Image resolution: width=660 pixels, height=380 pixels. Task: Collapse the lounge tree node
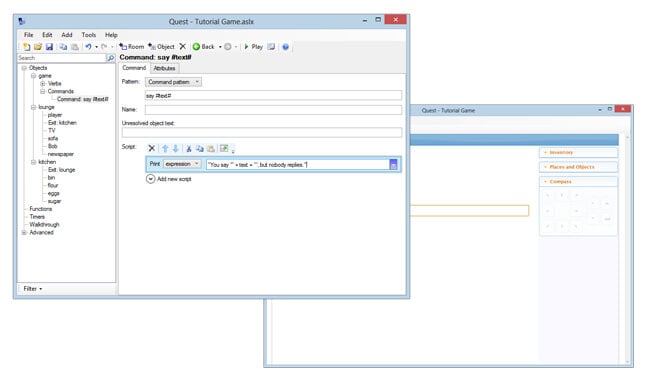(34, 107)
